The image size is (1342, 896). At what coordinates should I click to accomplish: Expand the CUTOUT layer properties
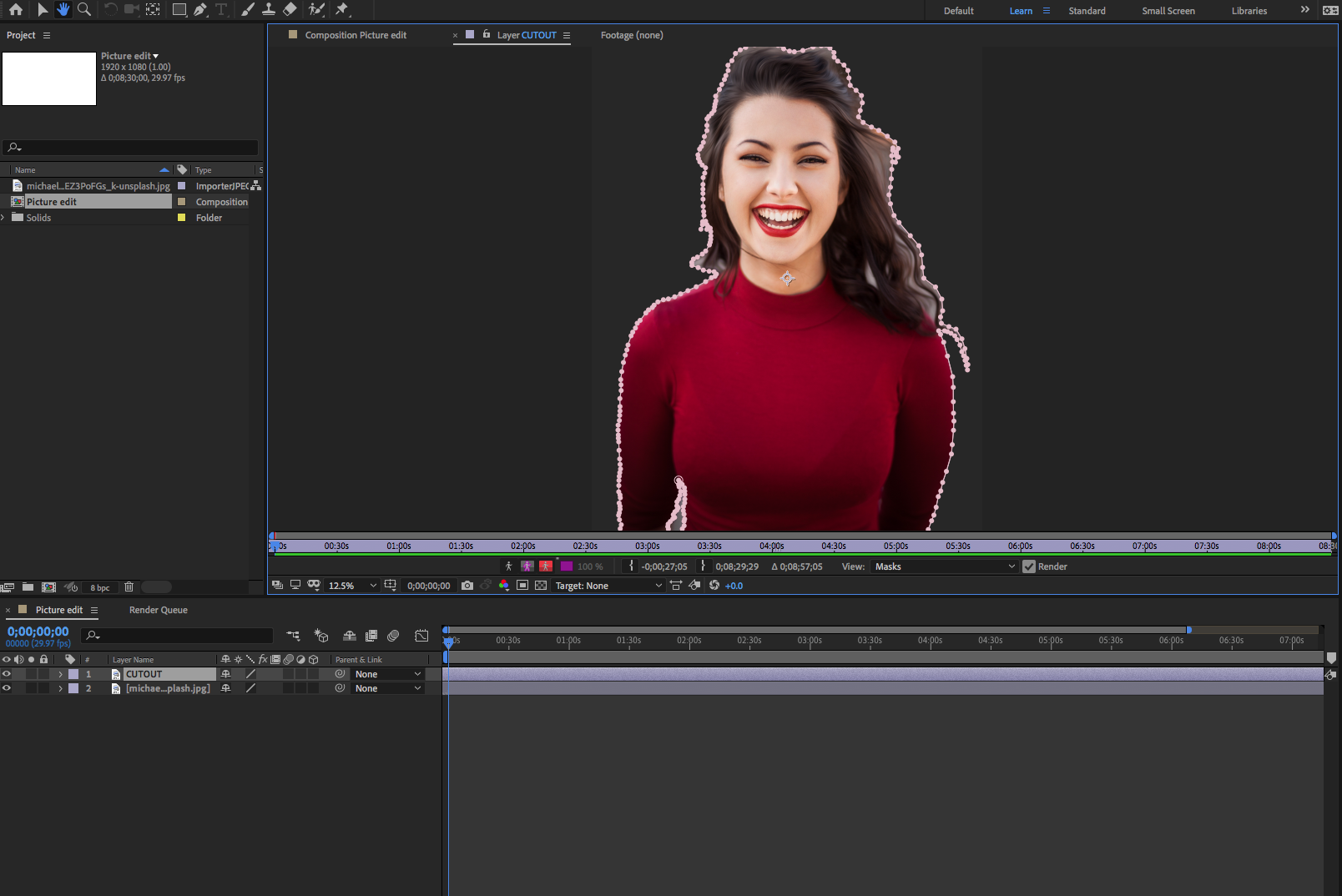tap(60, 674)
